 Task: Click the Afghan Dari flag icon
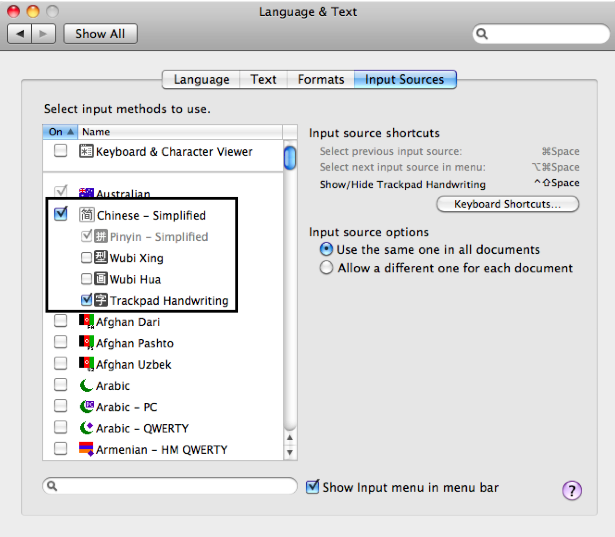click(x=86, y=321)
